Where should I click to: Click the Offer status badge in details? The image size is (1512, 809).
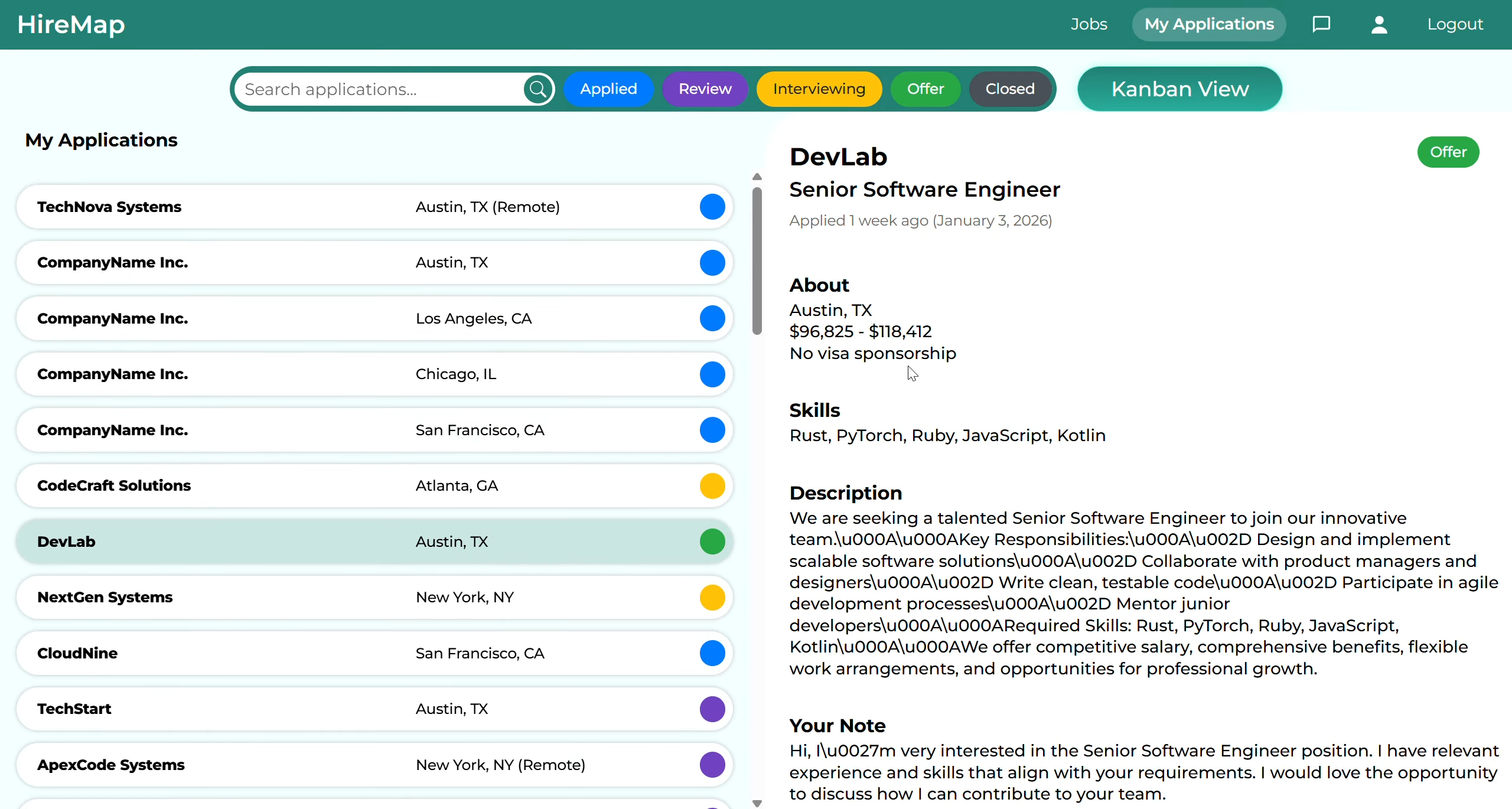click(x=1448, y=152)
